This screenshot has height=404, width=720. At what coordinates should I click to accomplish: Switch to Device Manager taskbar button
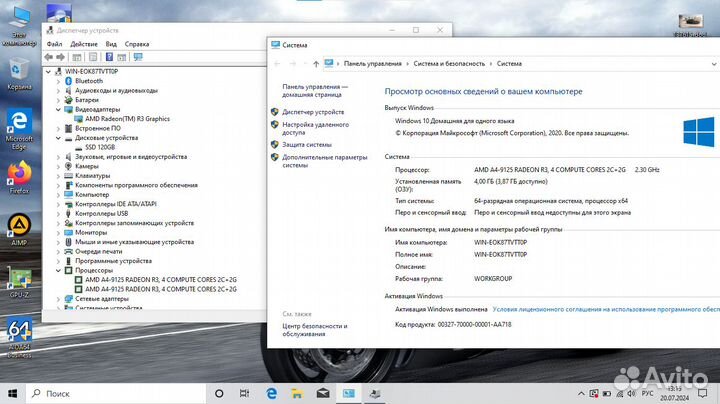[x=375, y=393]
